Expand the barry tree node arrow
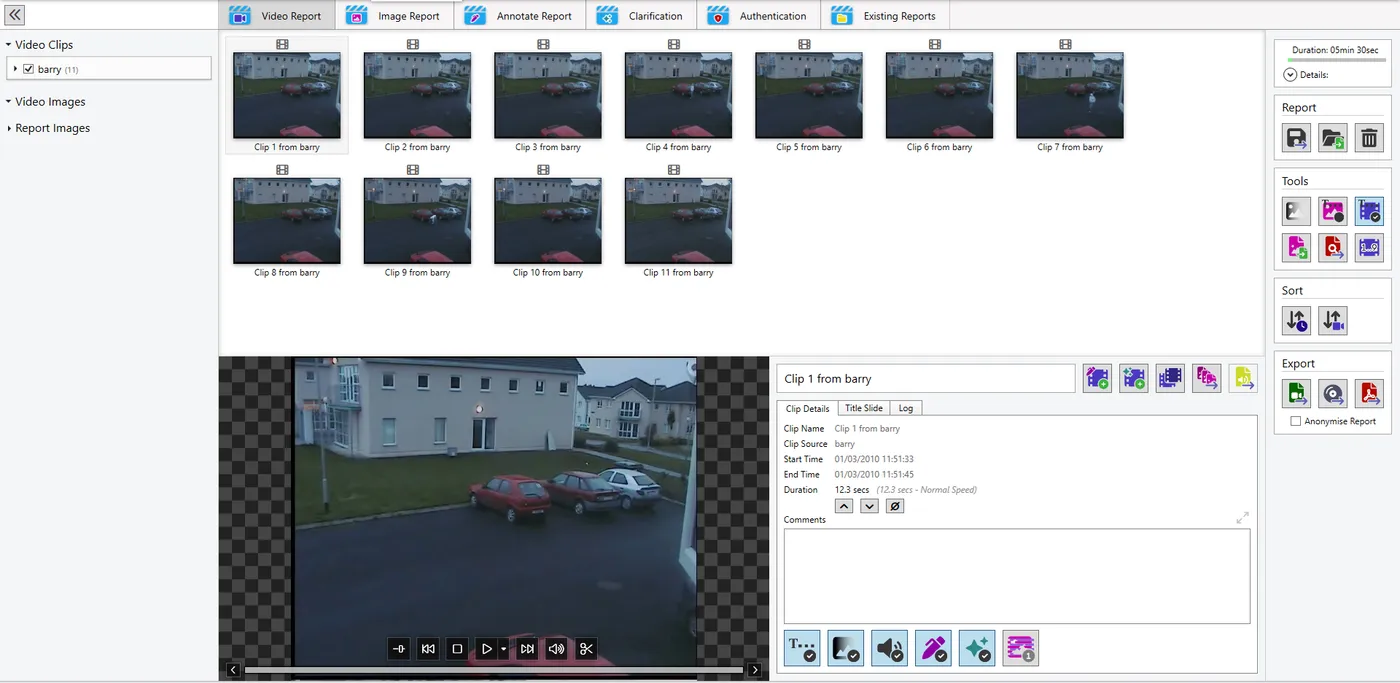1400x683 pixels. coord(15,69)
